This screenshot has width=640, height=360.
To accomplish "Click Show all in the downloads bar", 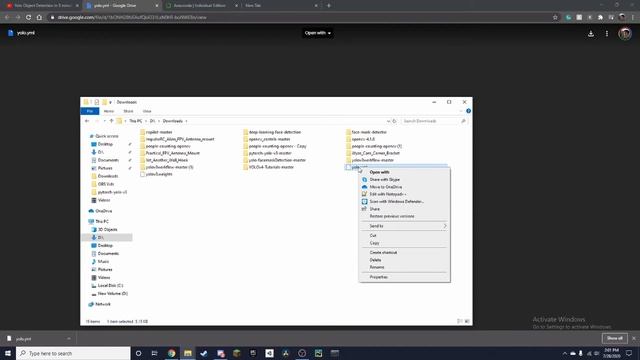I will pyautogui.click(x=614, y=338).
